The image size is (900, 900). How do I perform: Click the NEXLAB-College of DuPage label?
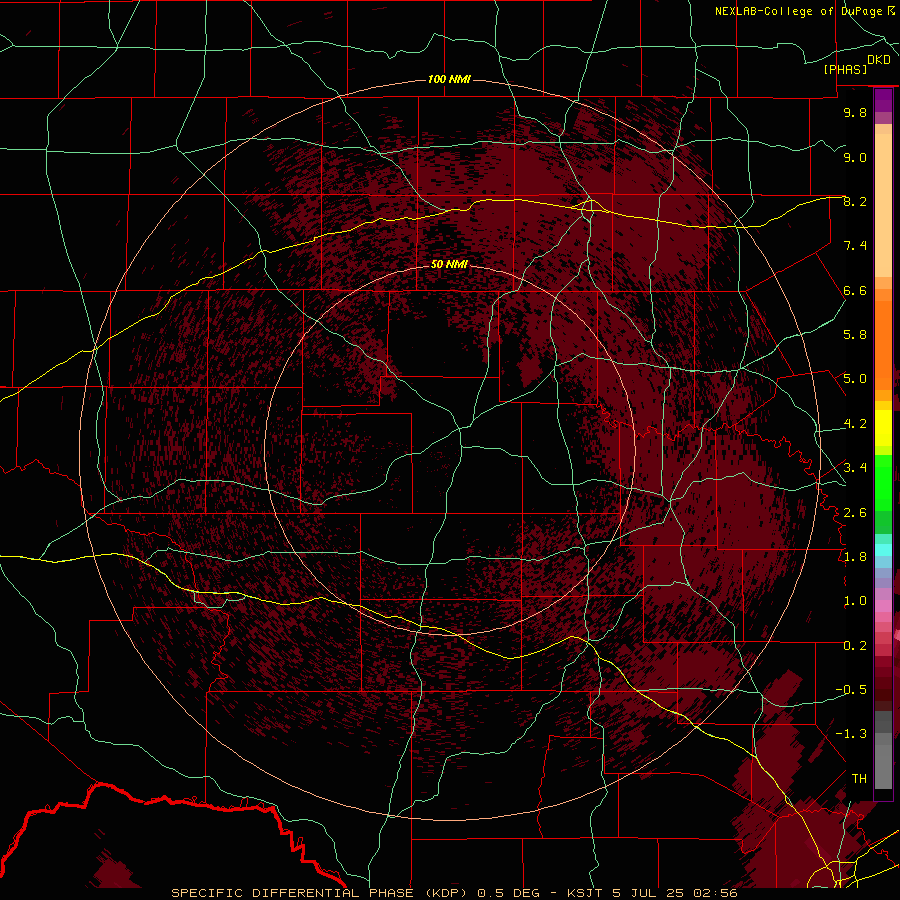[798, 11]
